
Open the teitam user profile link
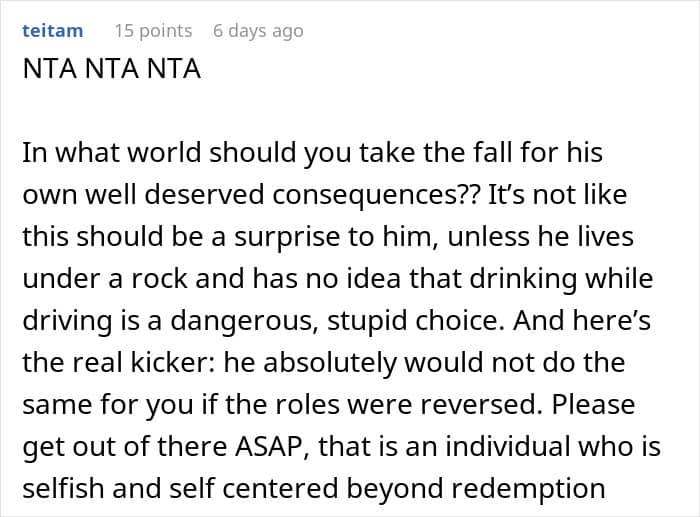pyautogui.click(x=53, y=31)
